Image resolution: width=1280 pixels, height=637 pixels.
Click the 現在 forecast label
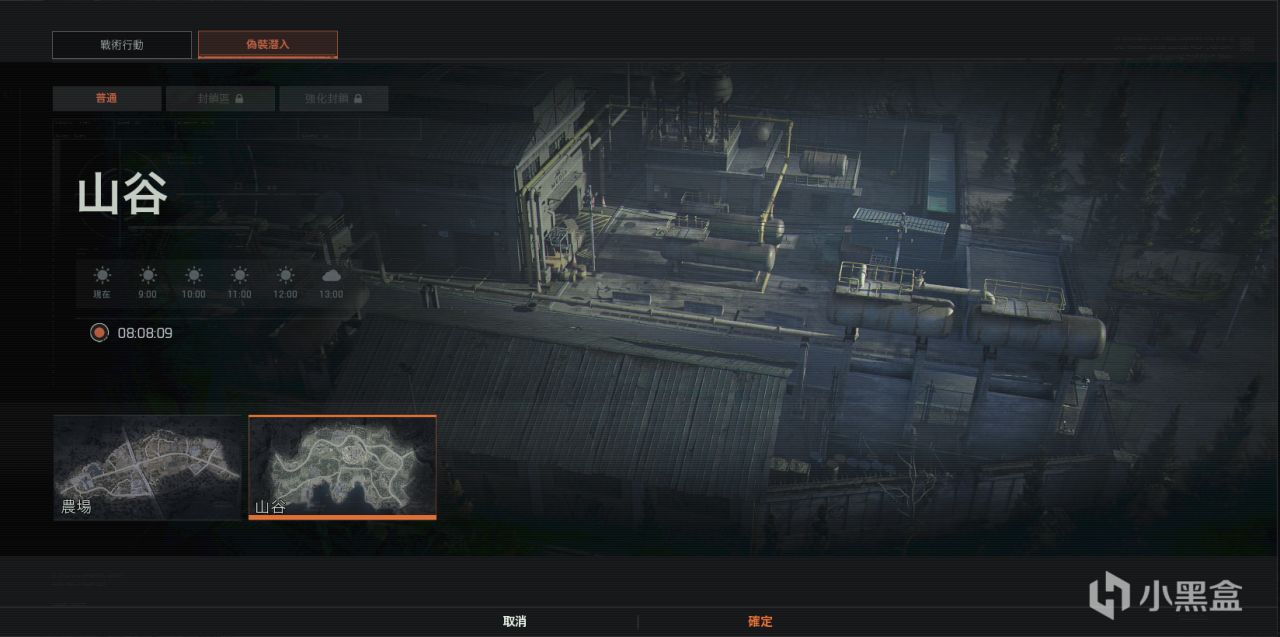coord(102,295)
